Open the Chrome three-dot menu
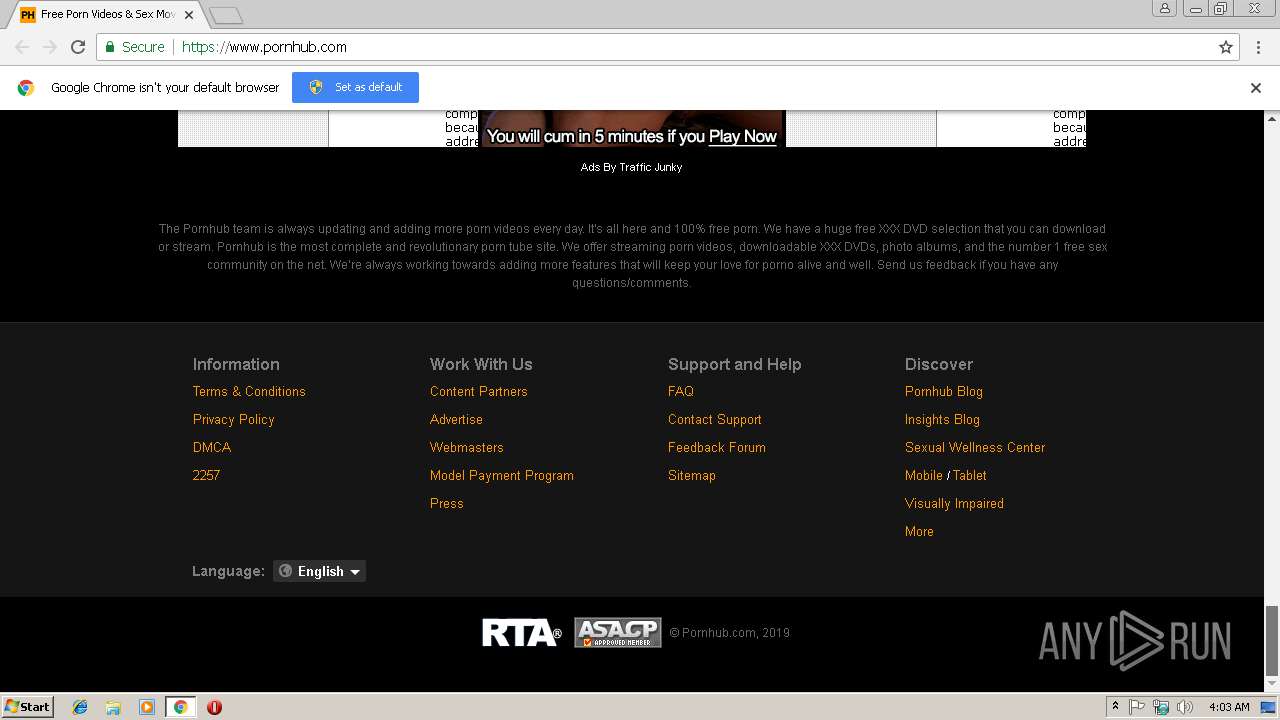 (x=1256, y=47)
